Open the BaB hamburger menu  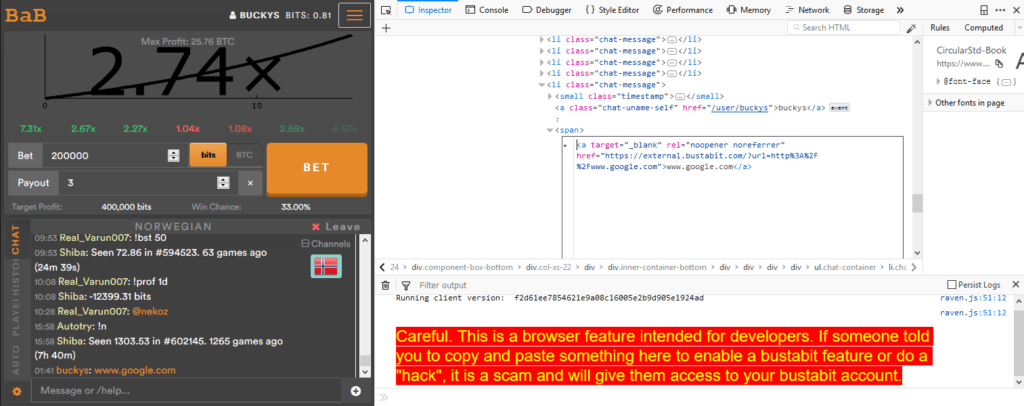click(352, 15)
